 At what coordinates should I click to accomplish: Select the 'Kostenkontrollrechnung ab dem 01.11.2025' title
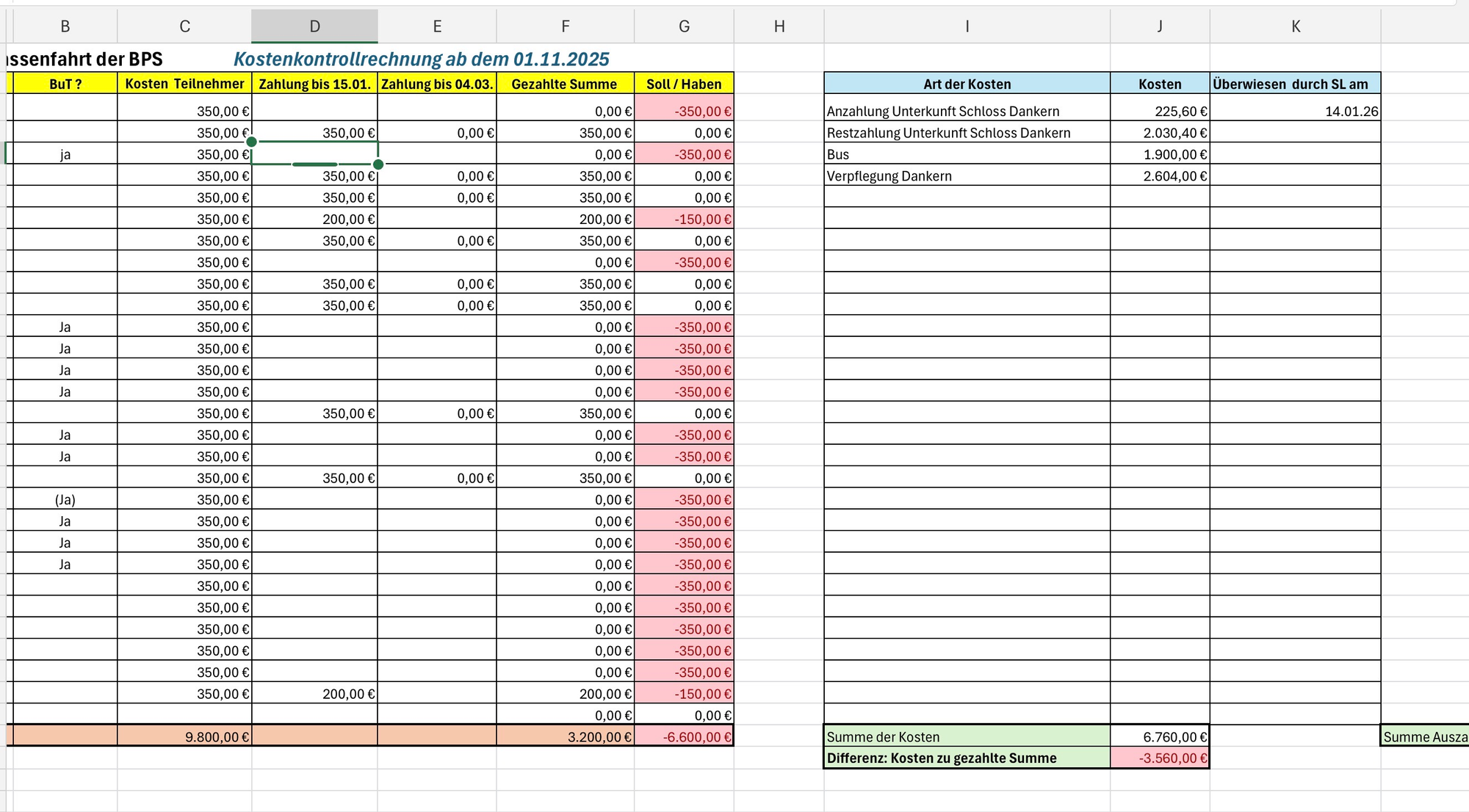coord(422,59)
